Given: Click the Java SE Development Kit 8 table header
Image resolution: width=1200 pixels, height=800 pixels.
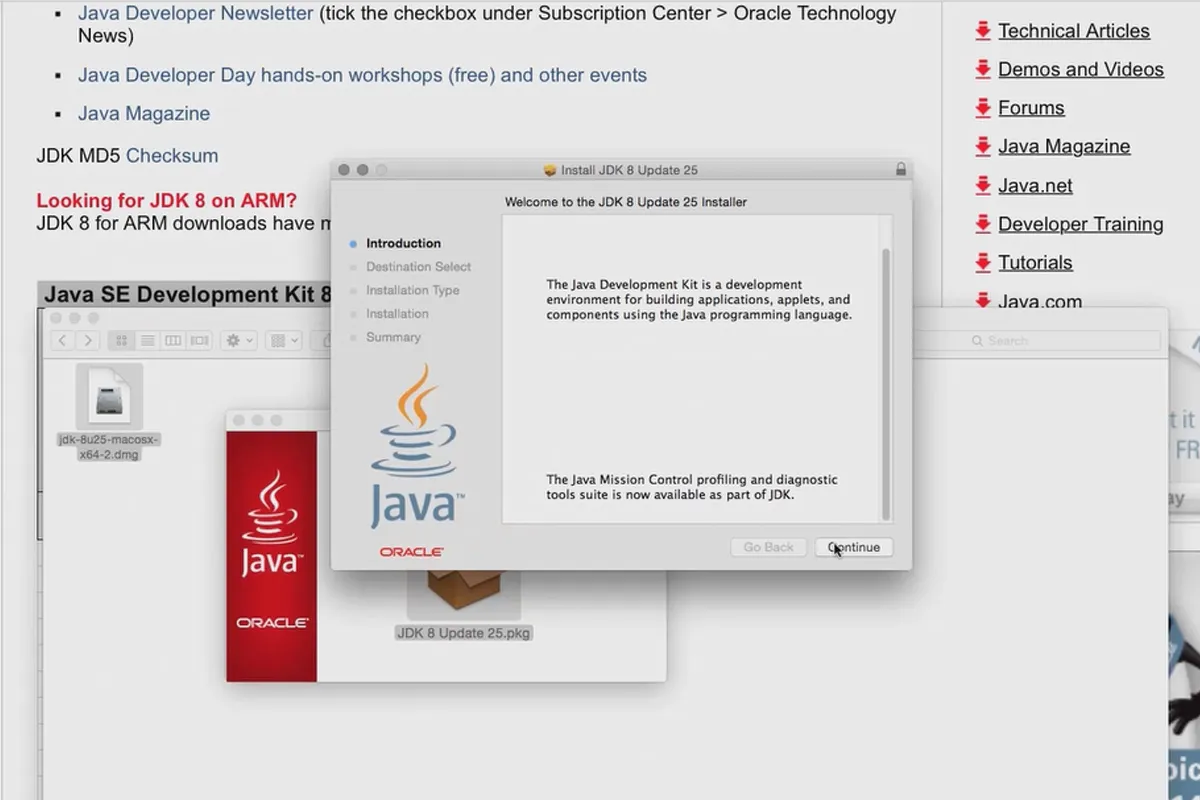Looking at the screenshot, I should tap(187, 295).
